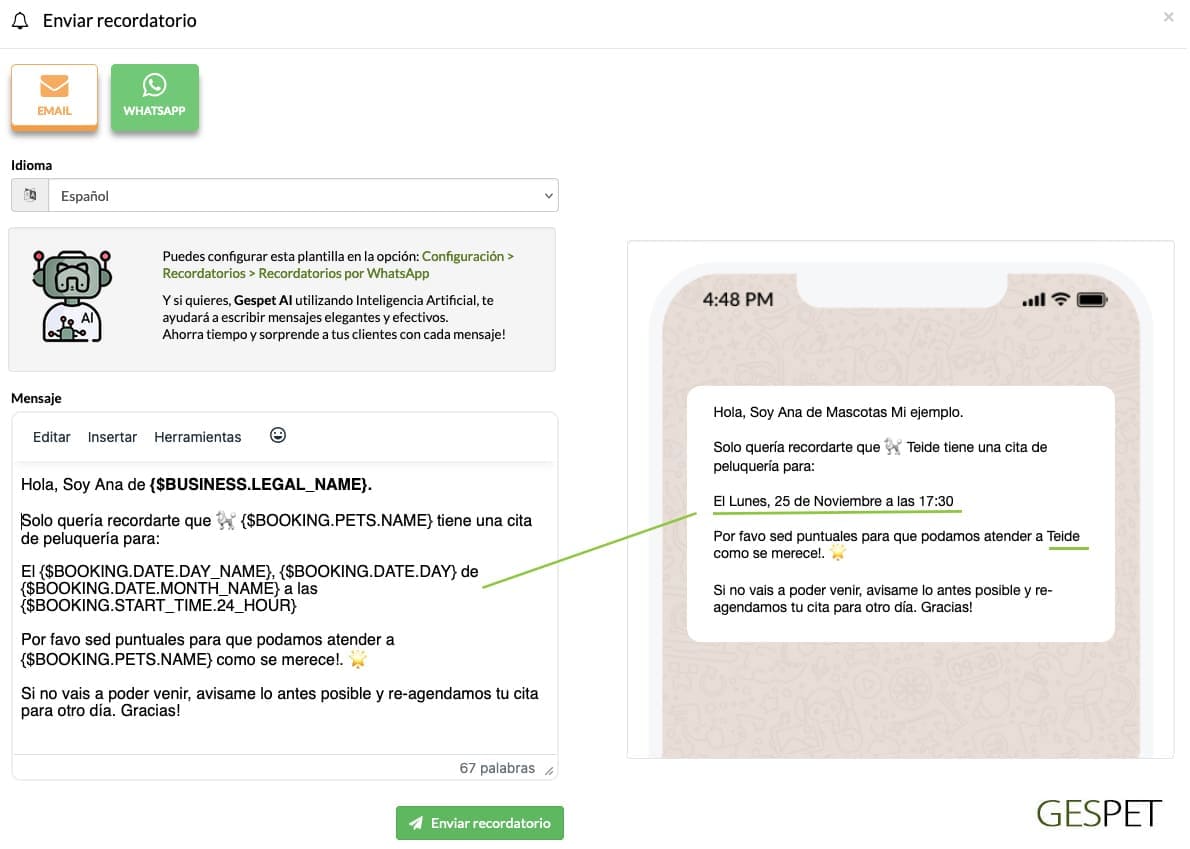Click the {$BOOKING.START_TIME.24_HOUR} placeholder

159,605
